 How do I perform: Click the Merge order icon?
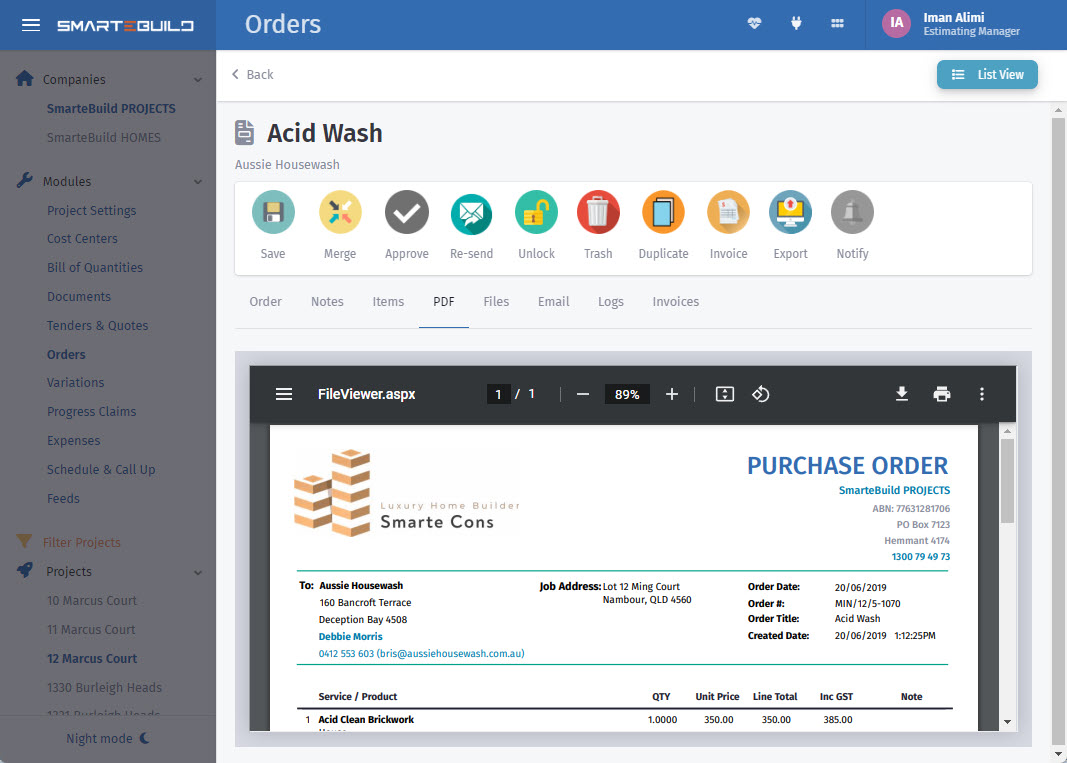(x=340, y=212)
